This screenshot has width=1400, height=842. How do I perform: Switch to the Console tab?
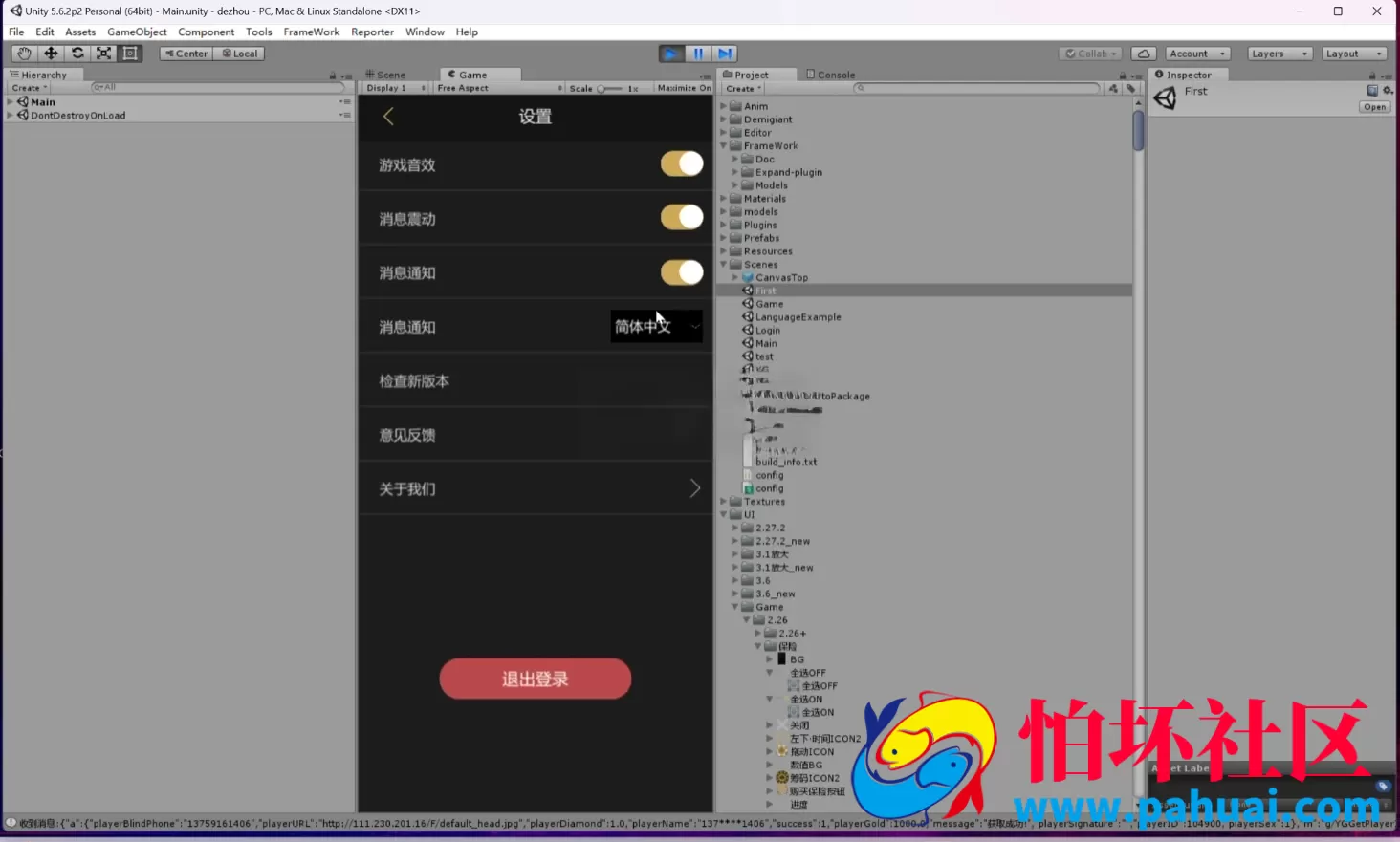(831, 75)
